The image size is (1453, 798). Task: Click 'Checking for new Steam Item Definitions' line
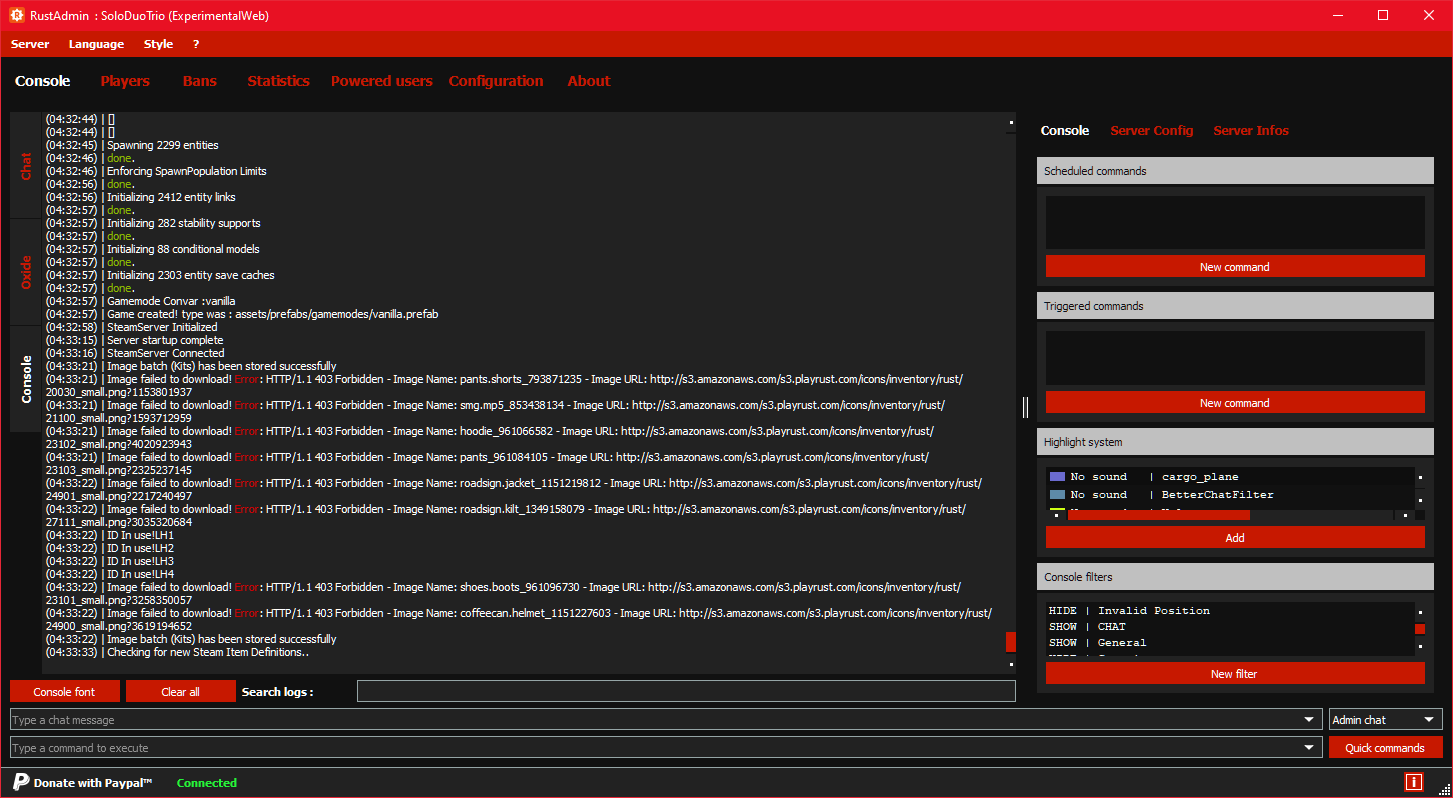pyautogui.click(x=178, y=652)
